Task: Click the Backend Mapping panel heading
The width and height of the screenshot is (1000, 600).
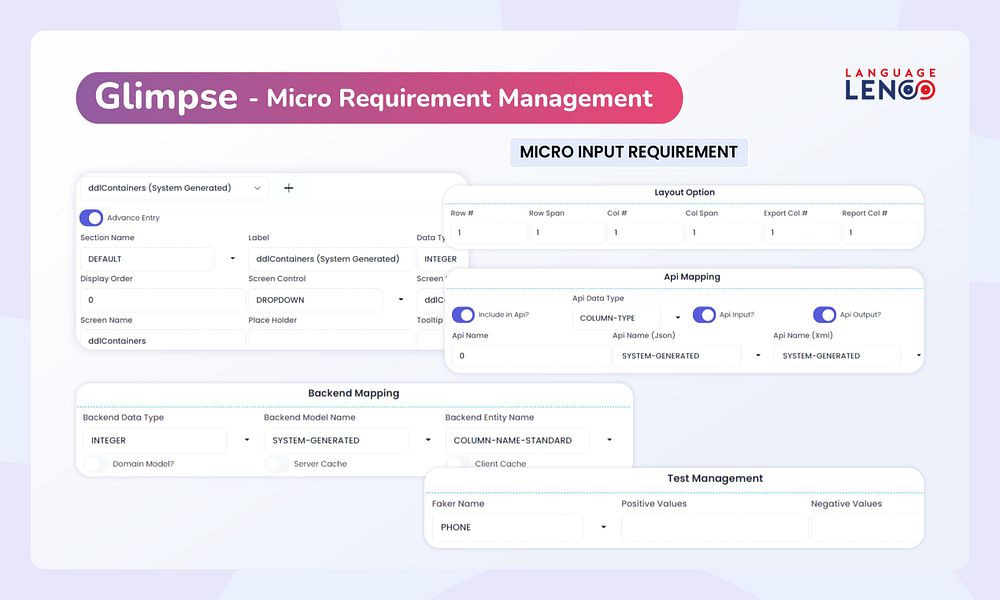Action: tap(353, 393)
